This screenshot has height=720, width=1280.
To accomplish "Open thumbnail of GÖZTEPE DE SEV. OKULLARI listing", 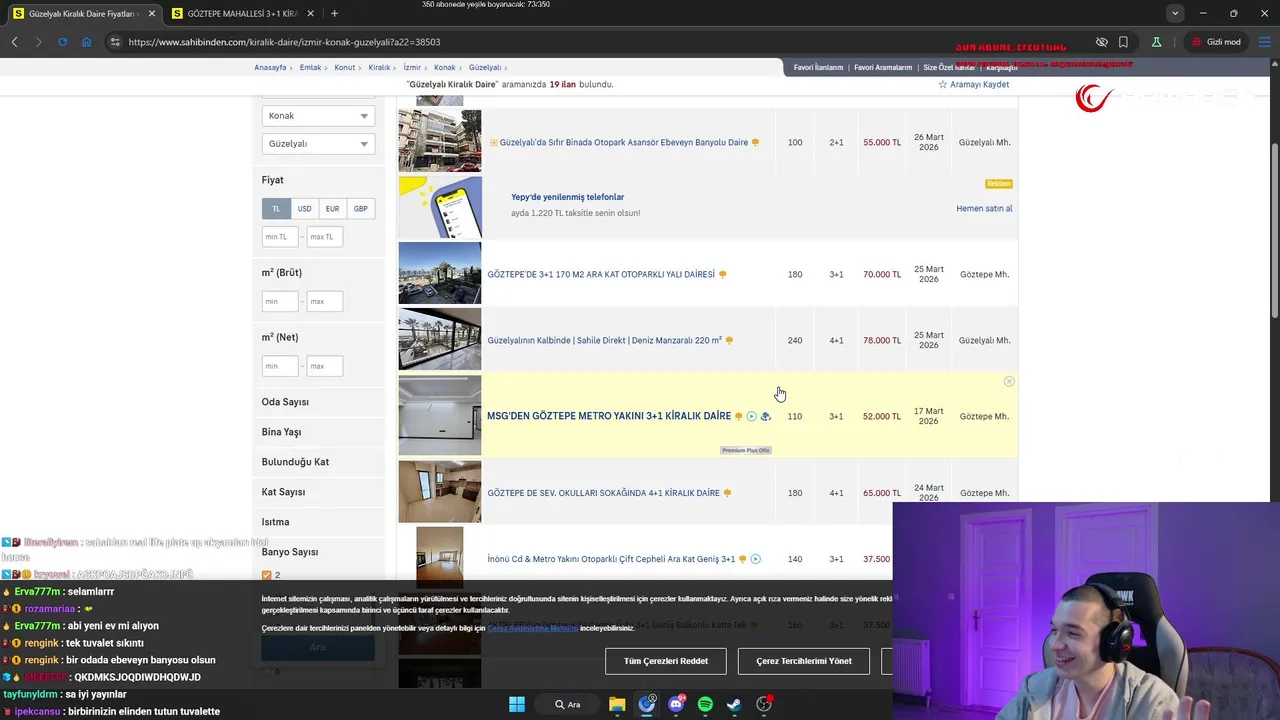I will (x=440, y=492).
